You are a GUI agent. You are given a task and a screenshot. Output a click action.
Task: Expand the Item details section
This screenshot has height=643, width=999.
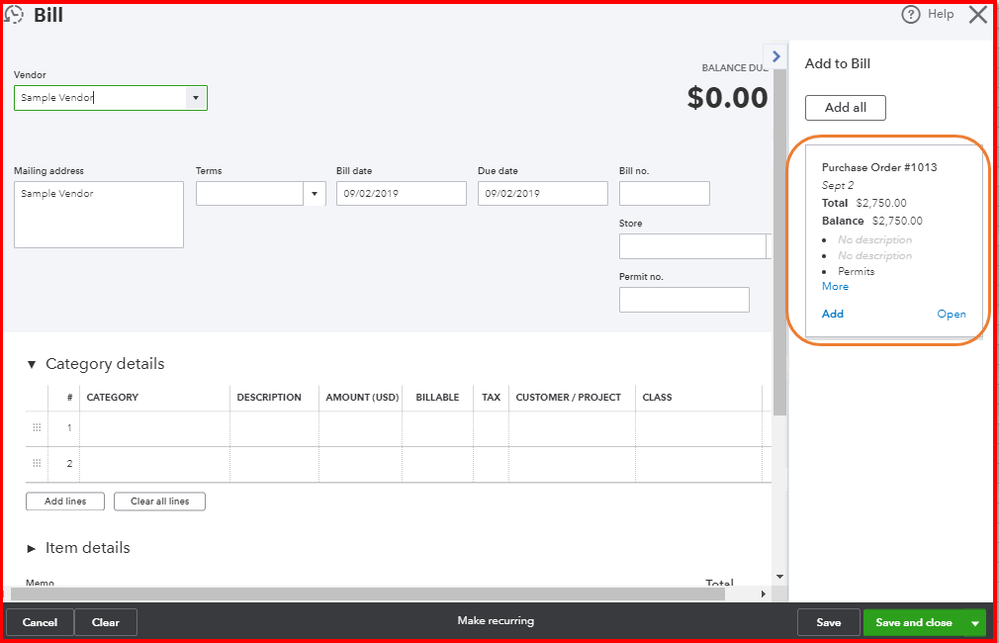click(x=31, y=549)
